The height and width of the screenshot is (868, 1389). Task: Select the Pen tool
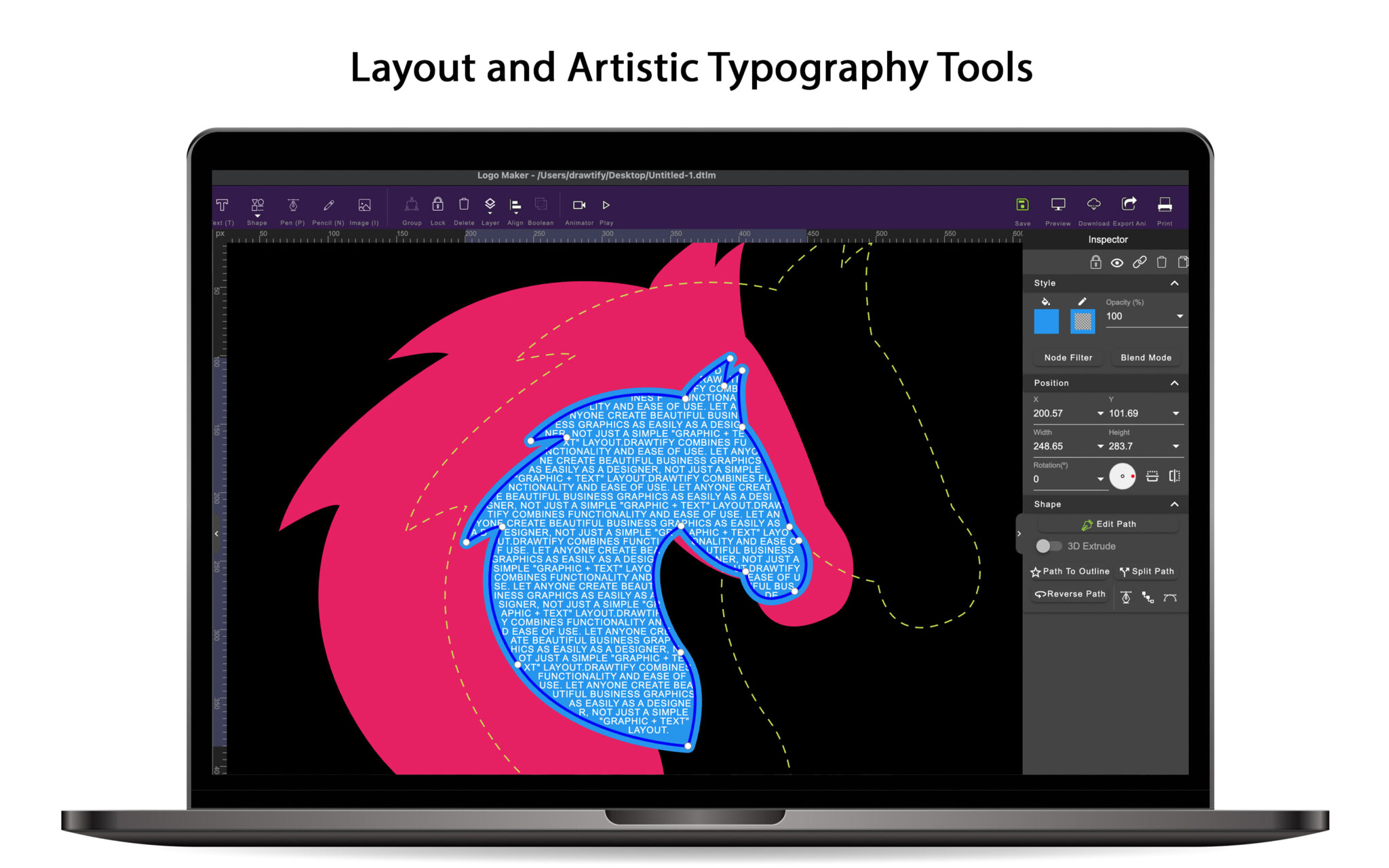pyautogui.click(x=292, y=205)
